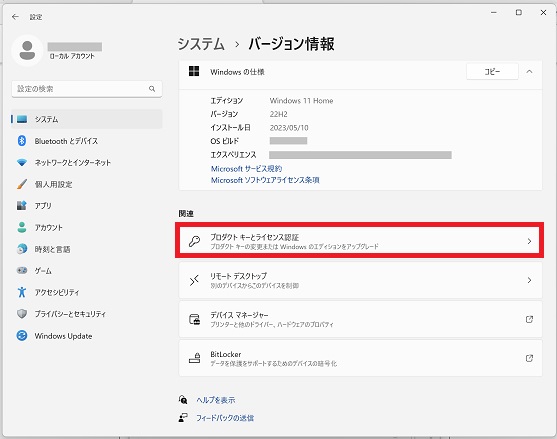Open Microsoft サービス規約 link

[x=247, y=169]
